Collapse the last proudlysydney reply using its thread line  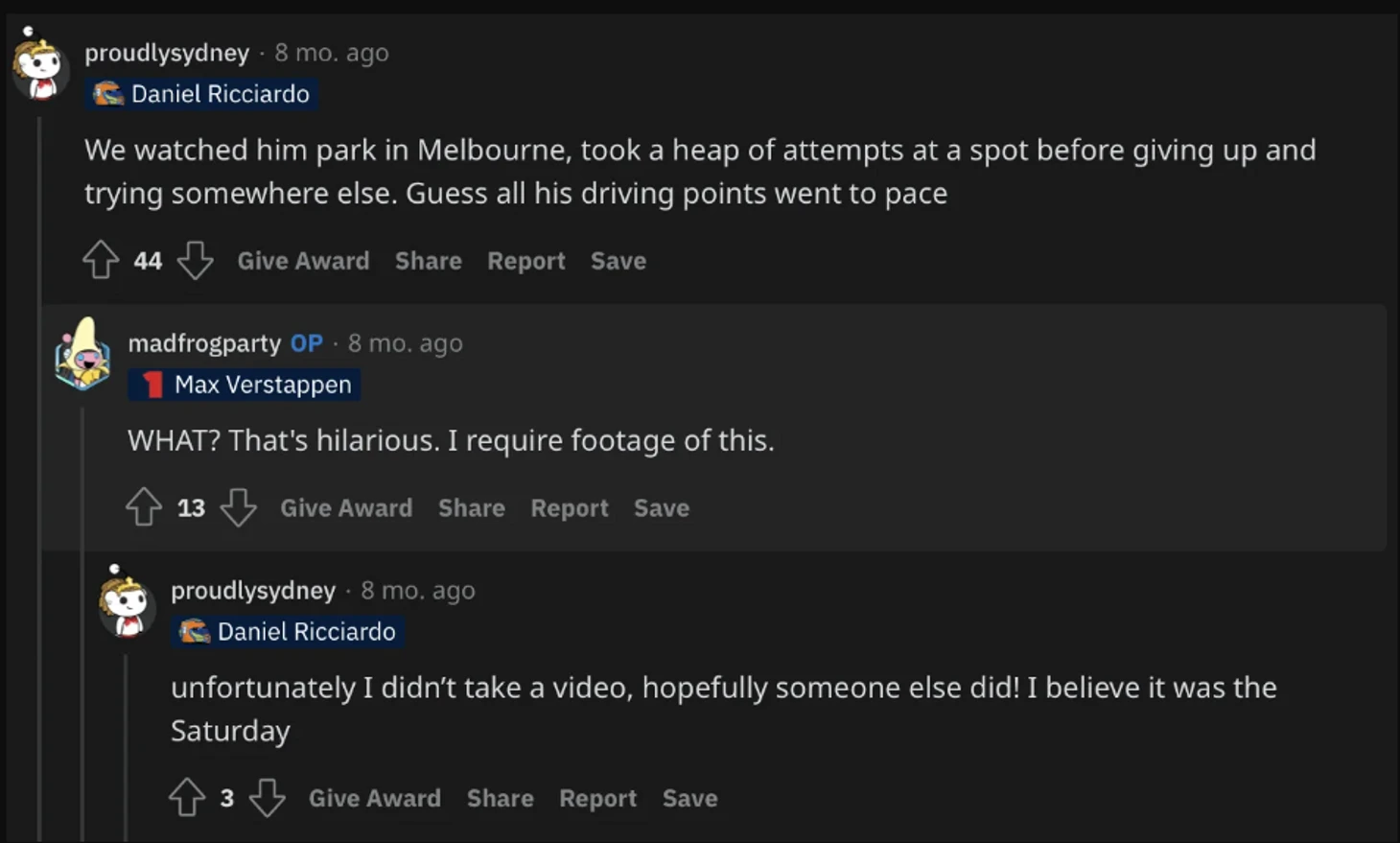click(x=126, y=748)
